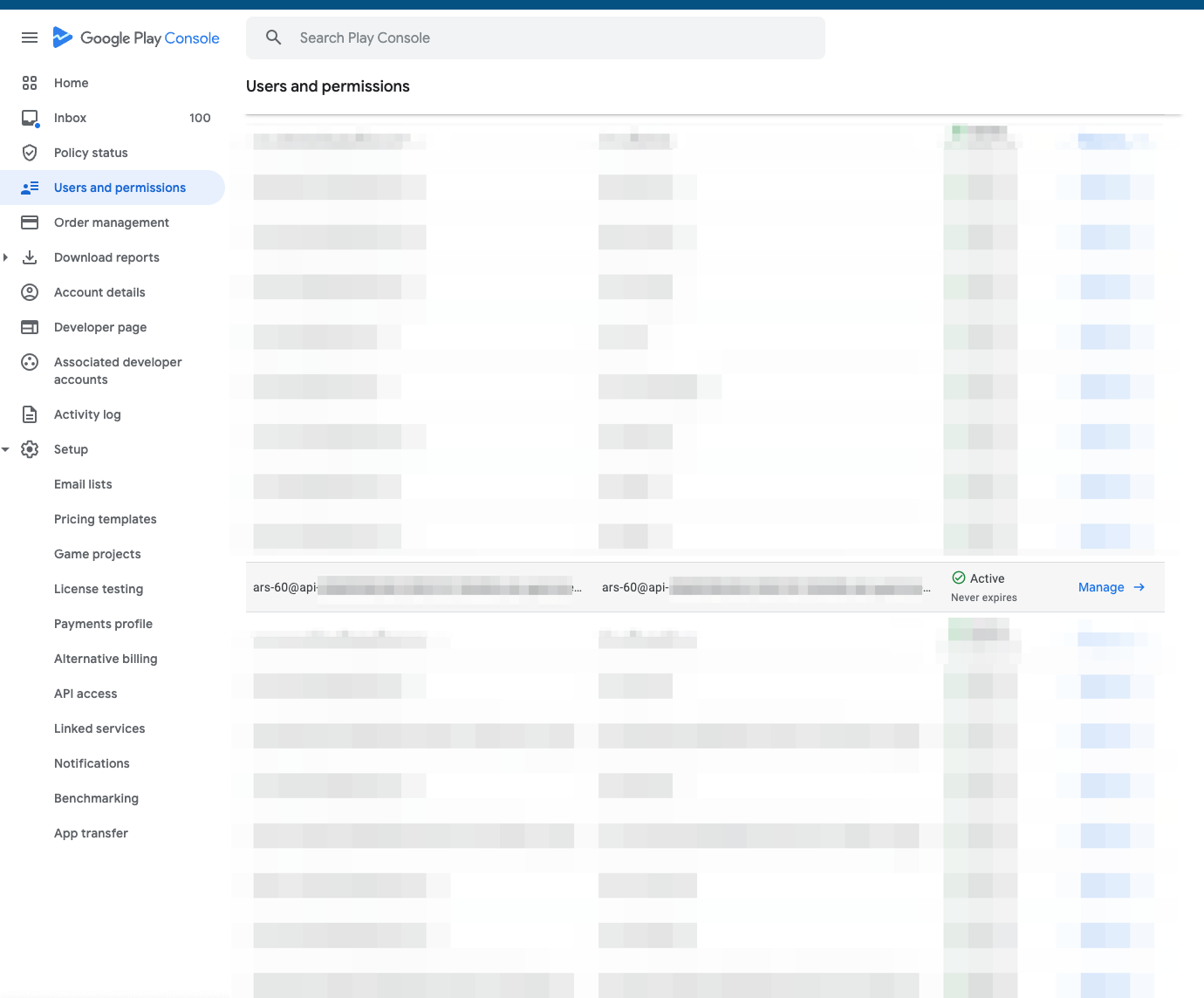The image size is (1204, 998).
Task: Click the Order management card icon
Action: (x=30, y=222)
